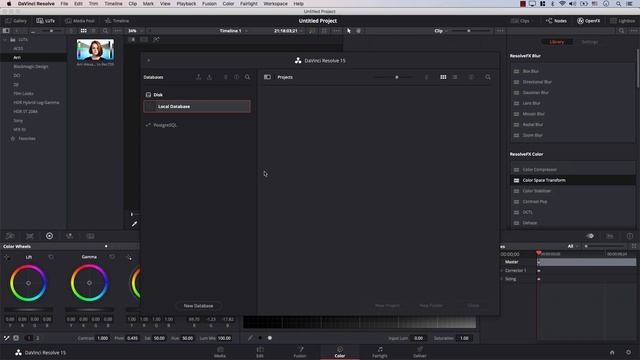
Task: Open the Color Wheels palette
Action: 49,236
